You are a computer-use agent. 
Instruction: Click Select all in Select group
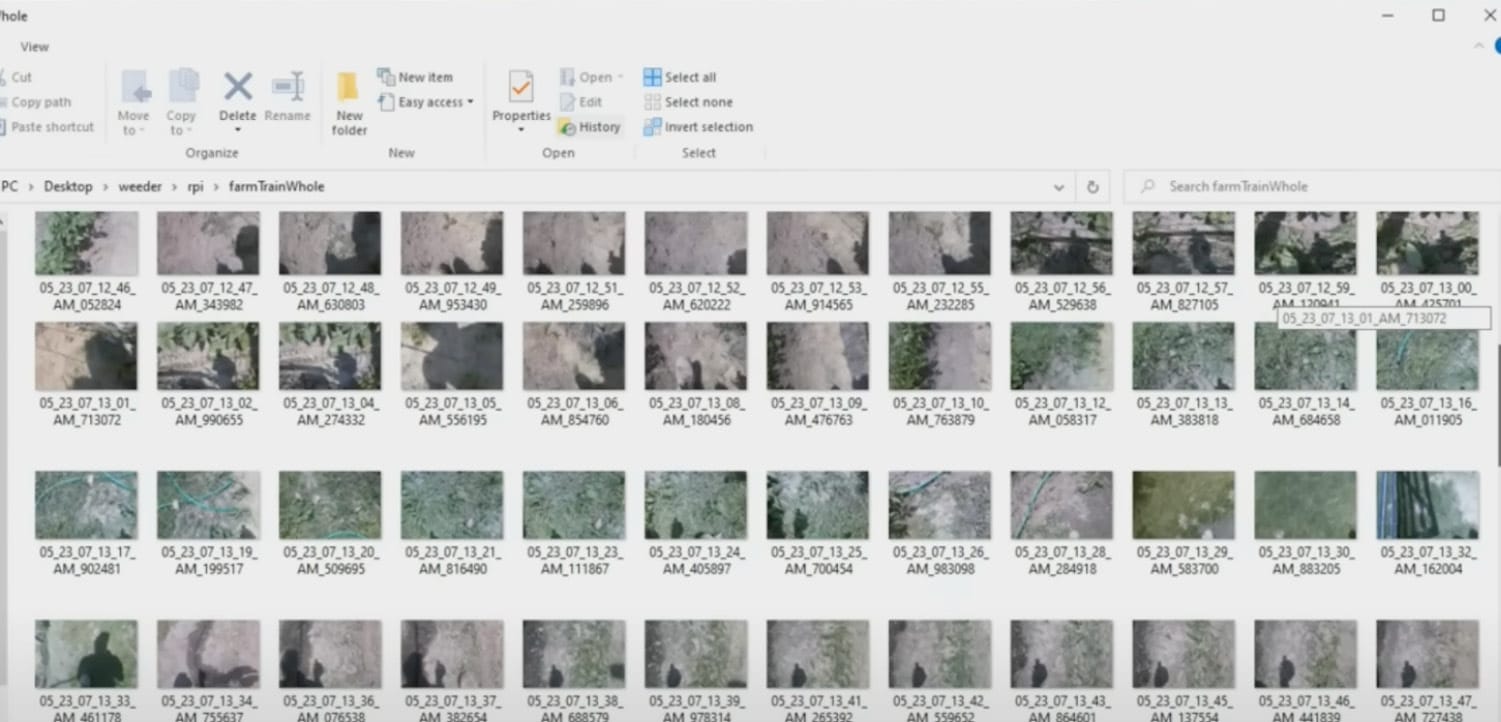click(x=680, y=77)
